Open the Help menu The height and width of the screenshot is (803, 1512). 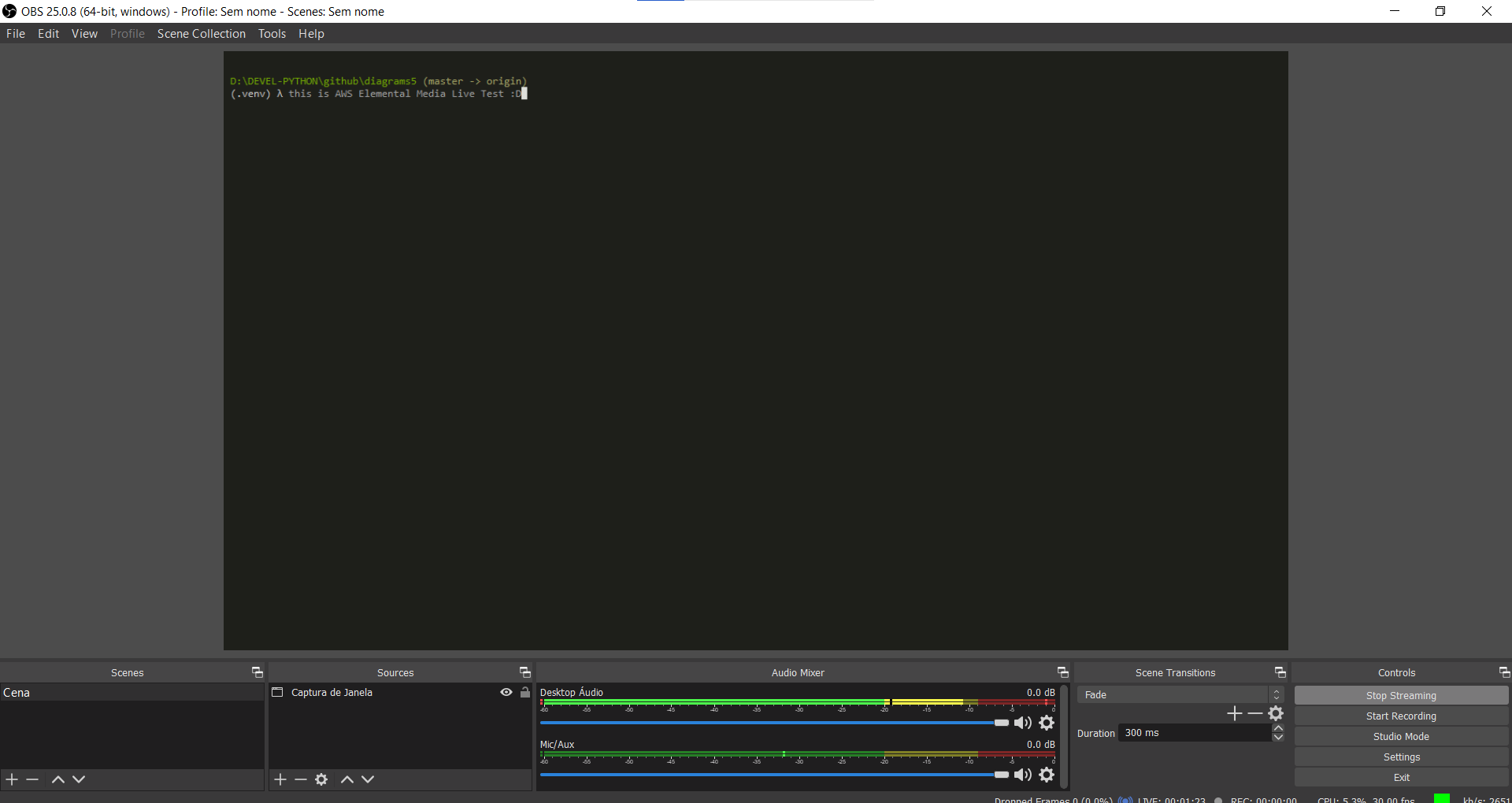(311, 33)
